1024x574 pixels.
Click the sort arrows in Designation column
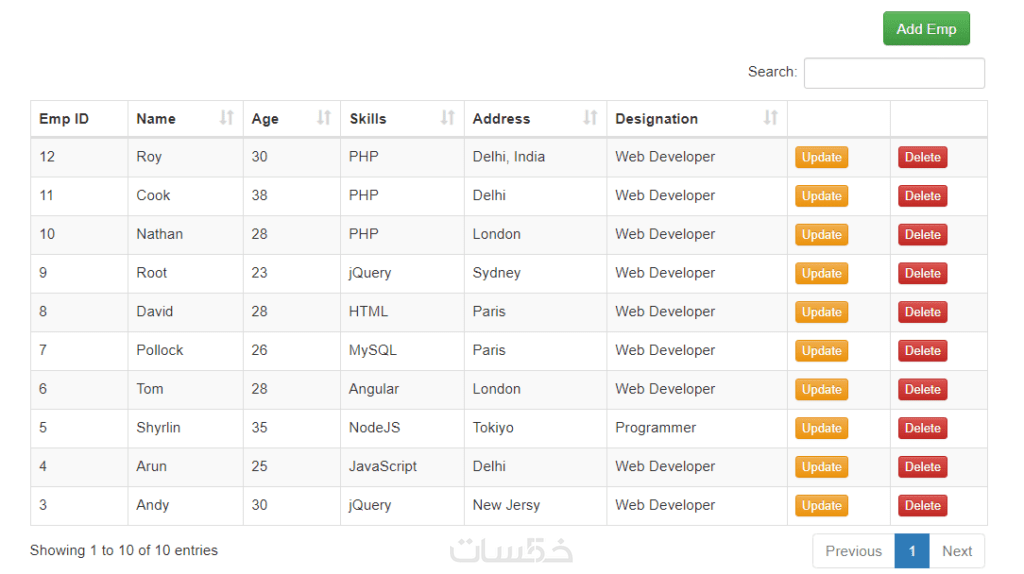(x=770, y=118)
